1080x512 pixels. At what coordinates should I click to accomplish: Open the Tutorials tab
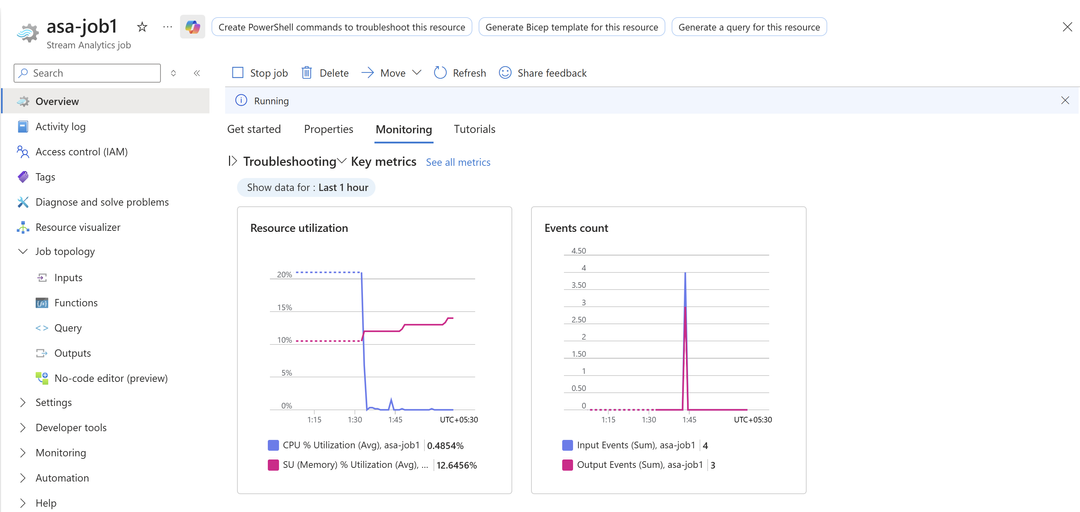pyautogui.click(x=475, y=129)
